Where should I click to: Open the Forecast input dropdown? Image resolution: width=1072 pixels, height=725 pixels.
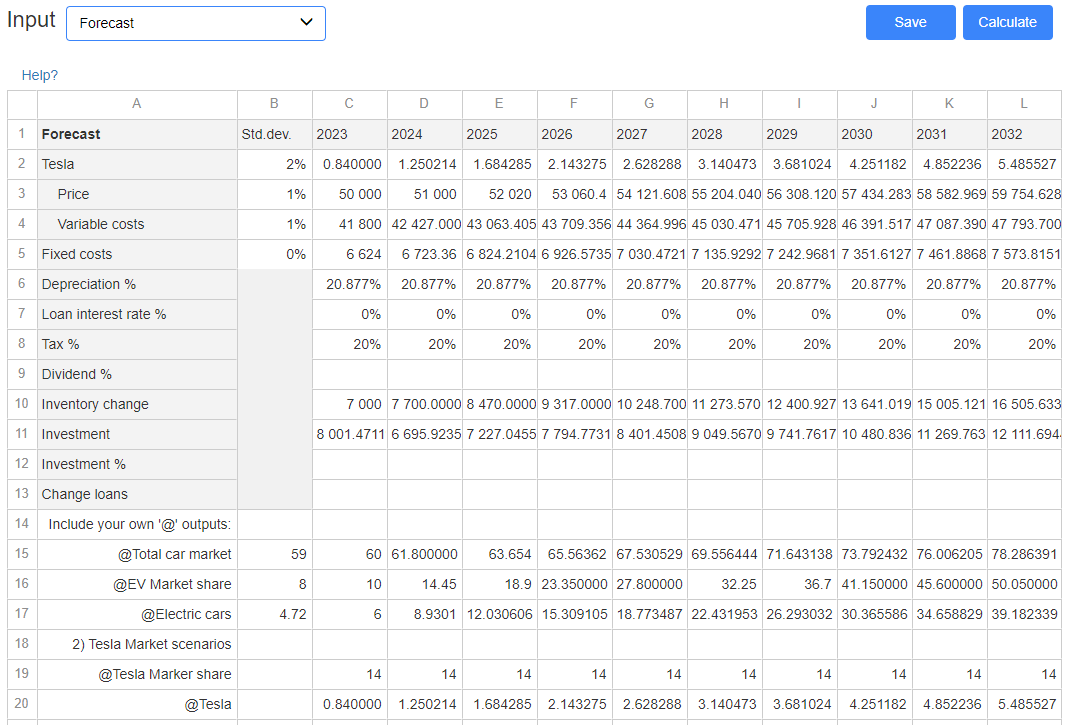[x=196, y=23]
